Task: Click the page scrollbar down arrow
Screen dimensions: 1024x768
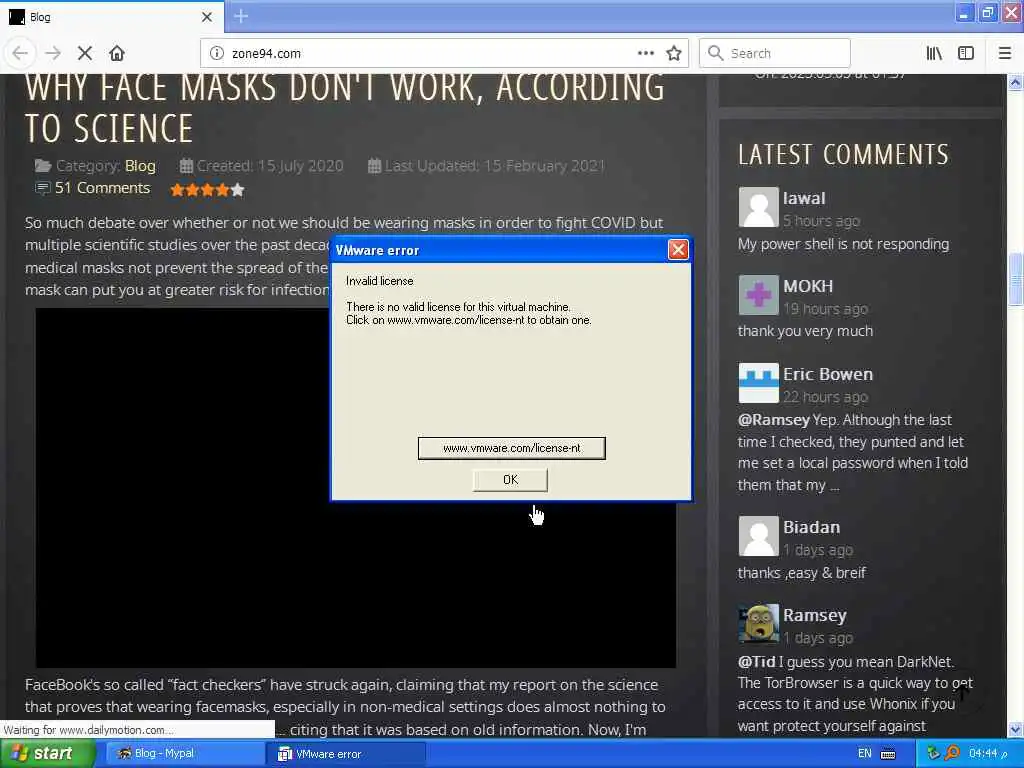Action: [1015, 729]
